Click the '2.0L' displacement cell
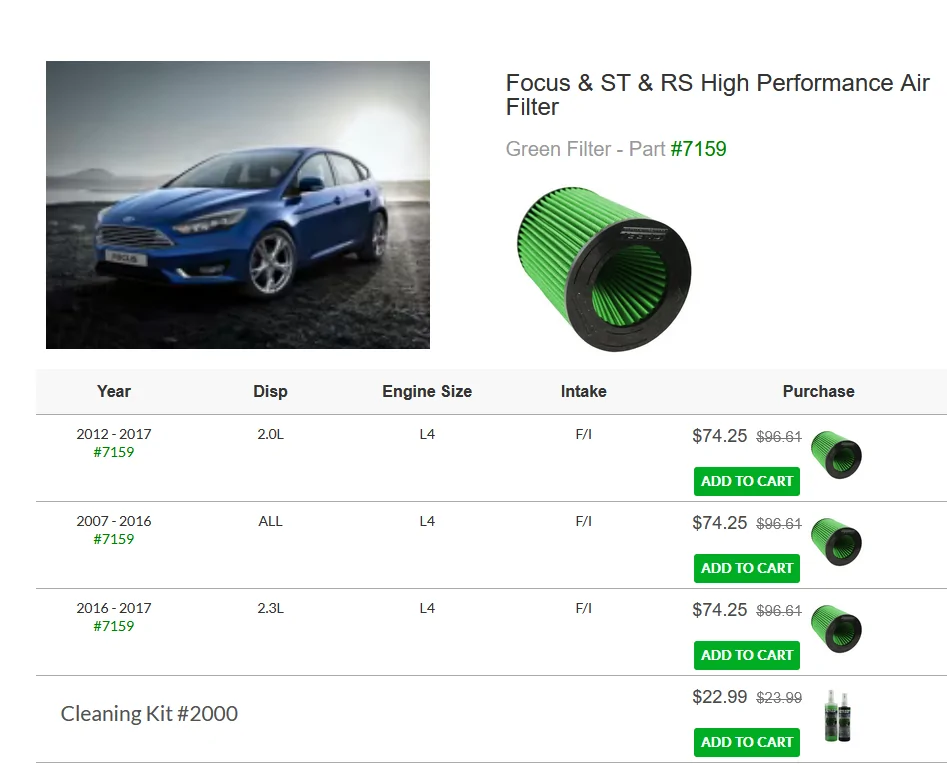947x764 pixels. click(x=270, y=434)
